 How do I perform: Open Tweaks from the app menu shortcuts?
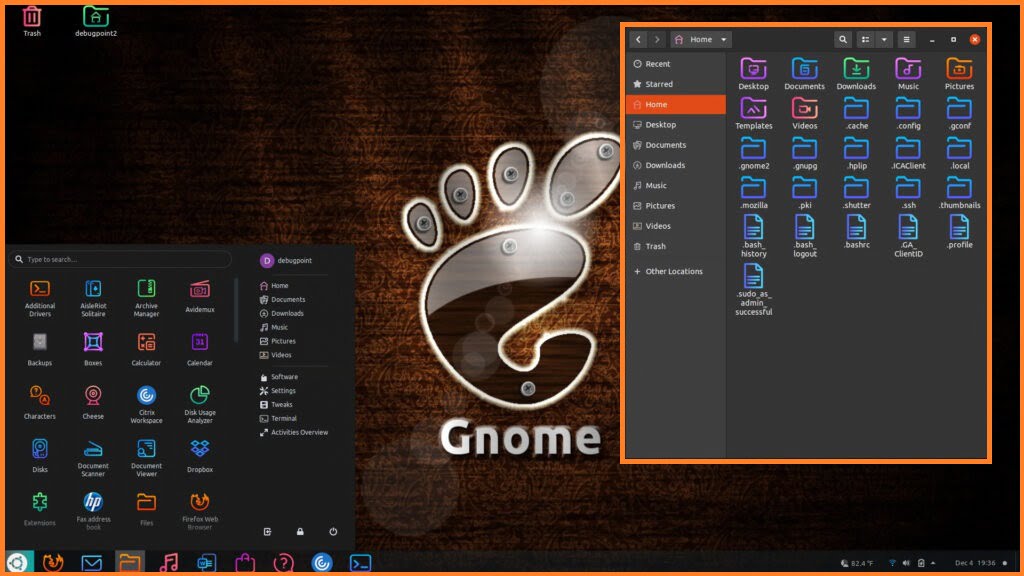pyautogui.click(x=276, y=404)
